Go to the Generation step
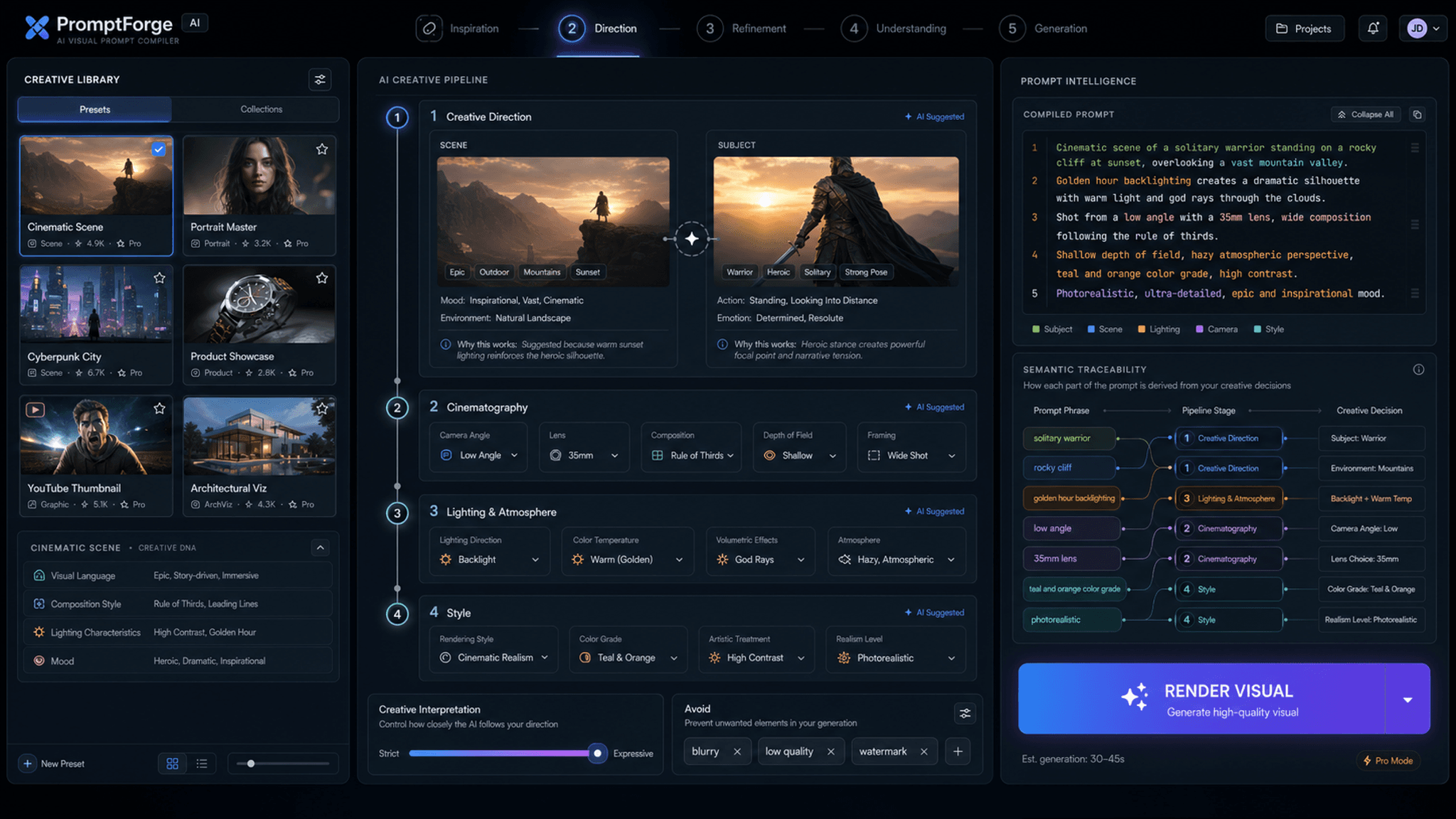This screenshot has height=819, width=1456. (1043, 28)
